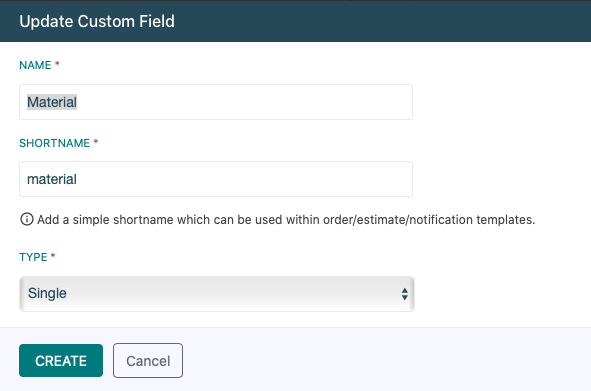Screen dimensions: 591x391
Task: Click the up-down arrows on Type select
Action: point(404,294)
